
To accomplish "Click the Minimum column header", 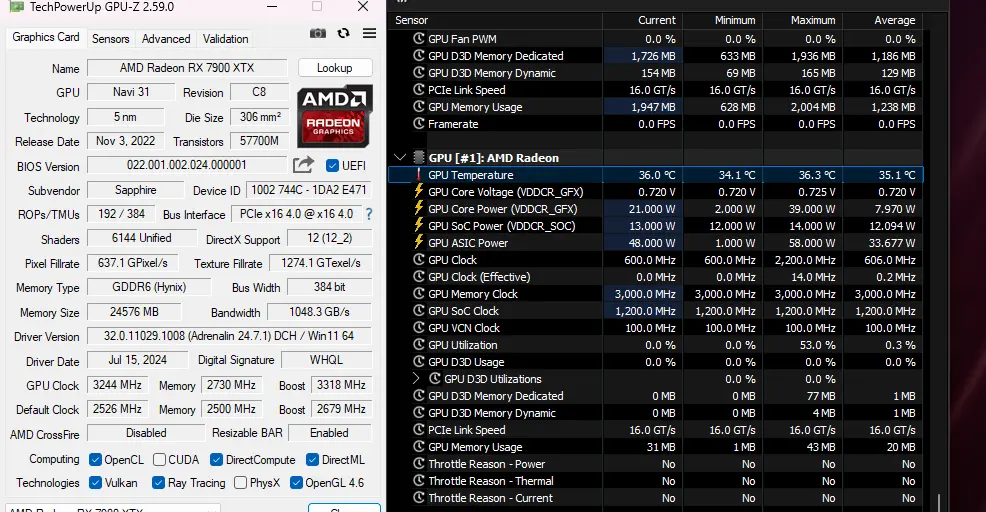I will pos(723,20).
